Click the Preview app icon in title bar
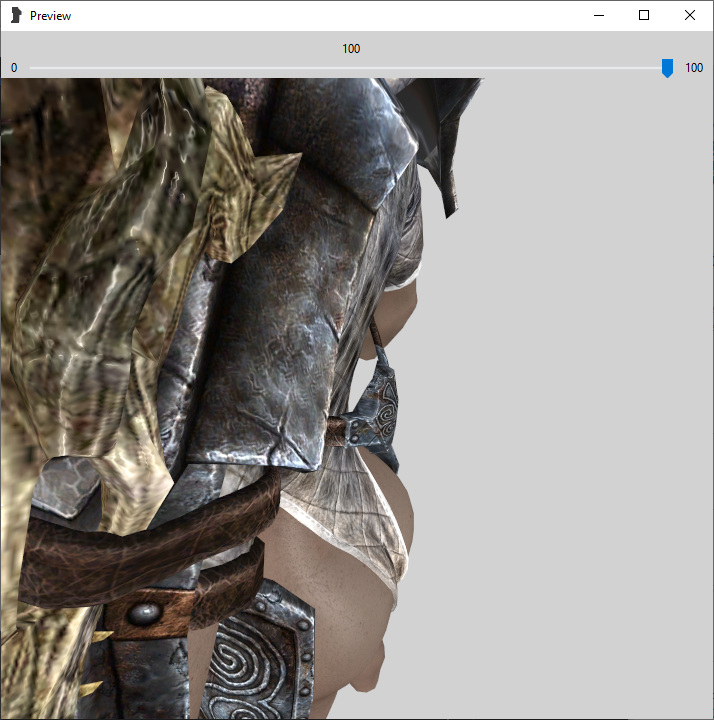The image size is (714, 720). [16, 15]
